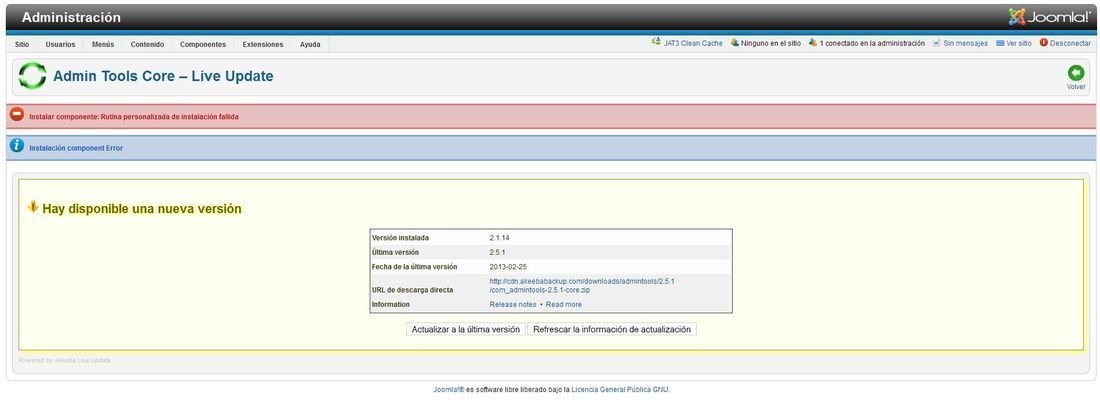Click the Ver sitio link
This screenshot has height=403, width=1100.
[1019, 44]
